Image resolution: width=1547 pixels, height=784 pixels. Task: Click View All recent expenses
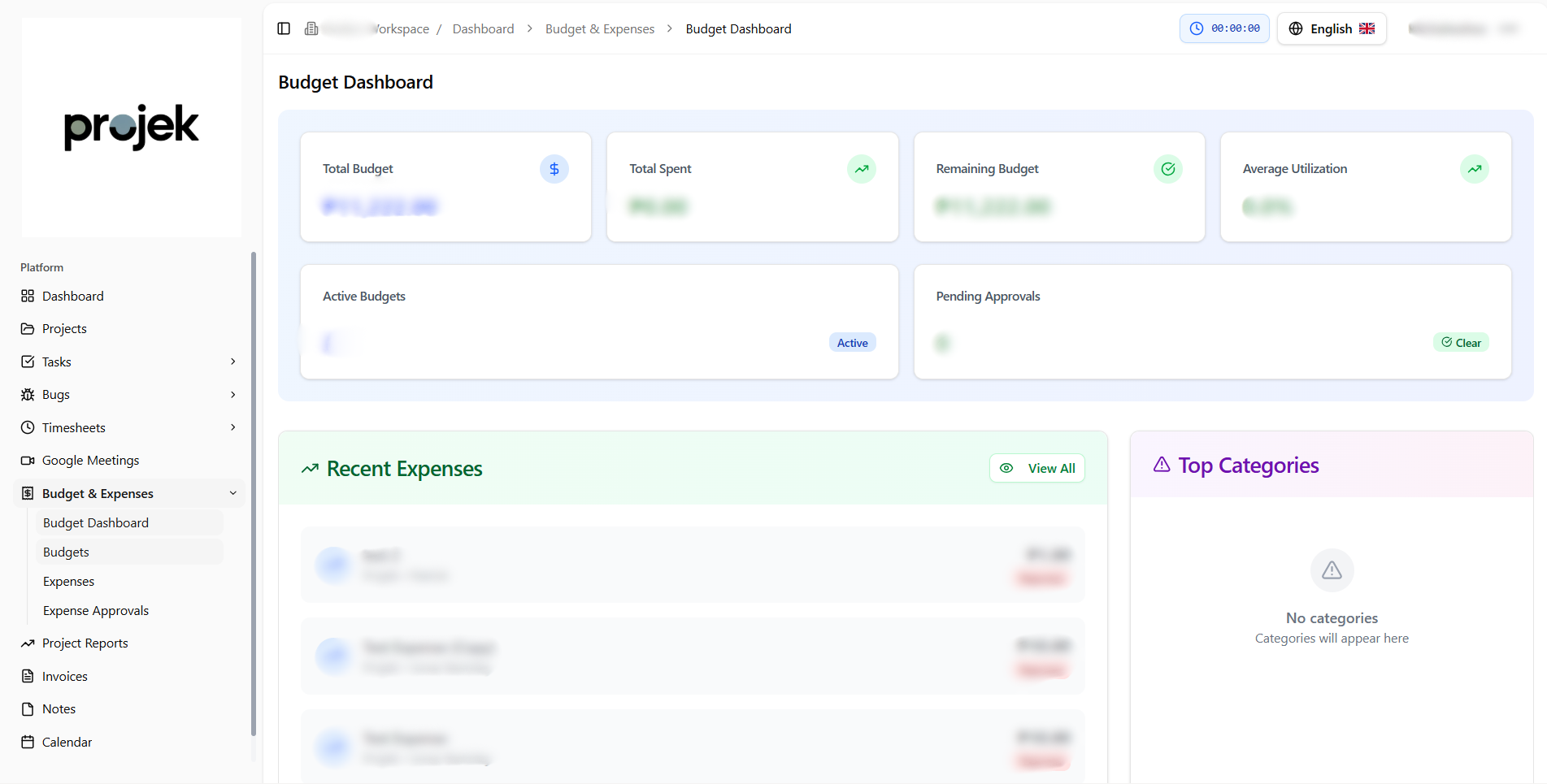[x=1037, y=468]
